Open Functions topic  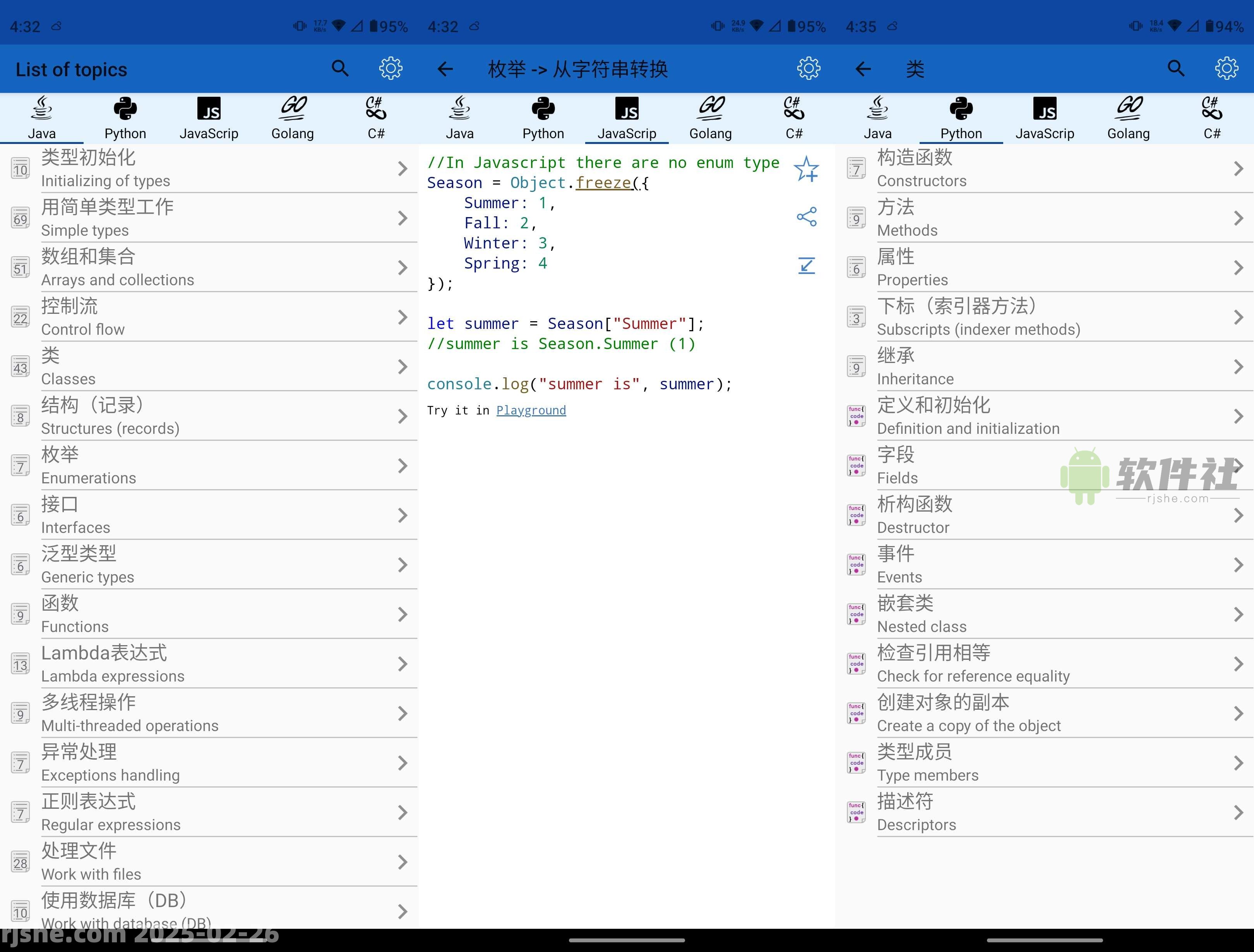[x=209, y=615]
